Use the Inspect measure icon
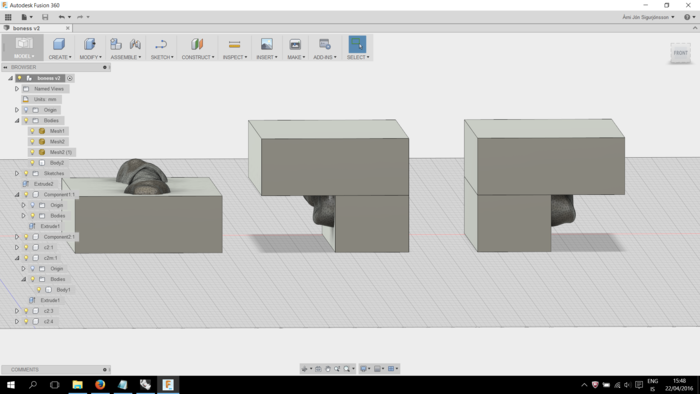The width and height of the screenshot is (700, 394). pyautogui.click(x=234, y=44)
